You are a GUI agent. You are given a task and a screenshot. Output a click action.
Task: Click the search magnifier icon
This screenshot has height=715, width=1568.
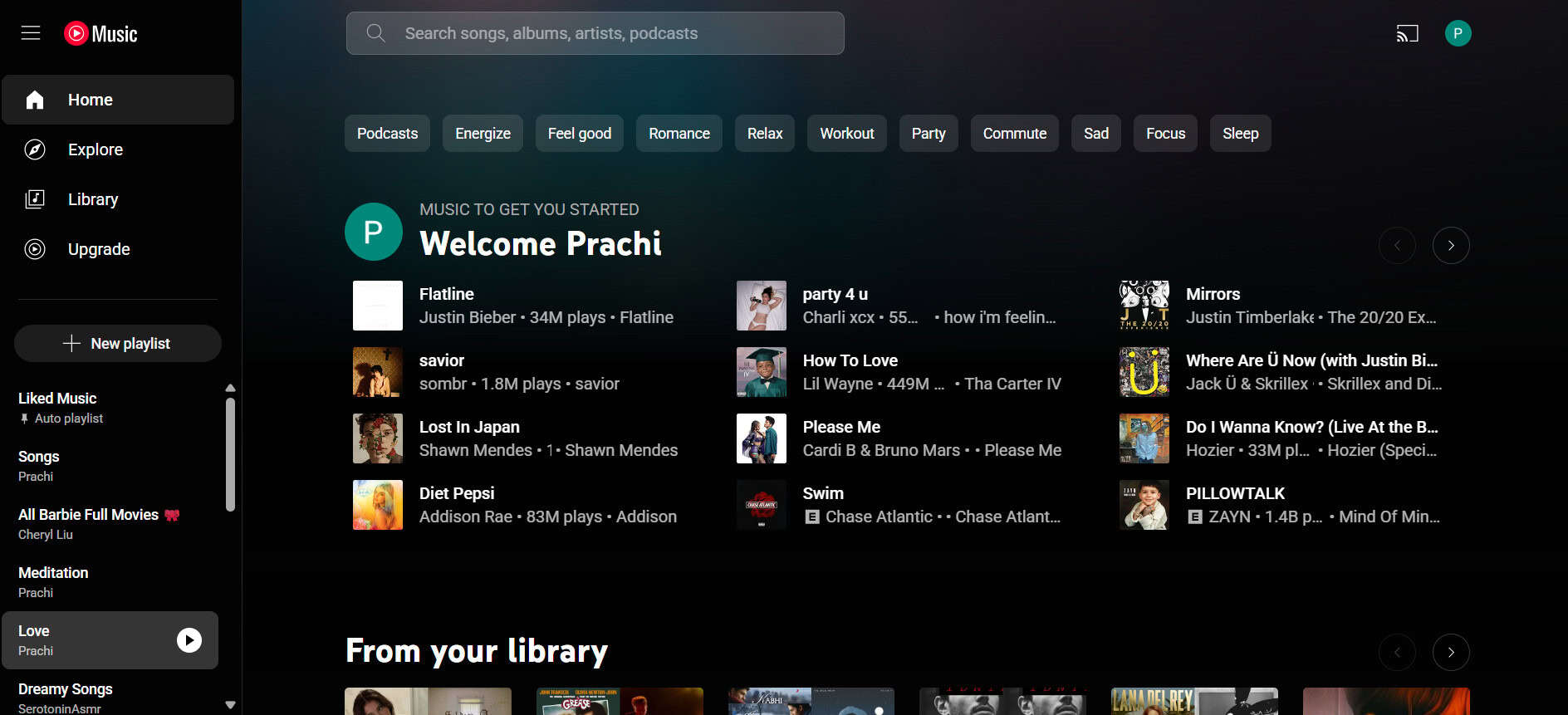pos(375,33)
